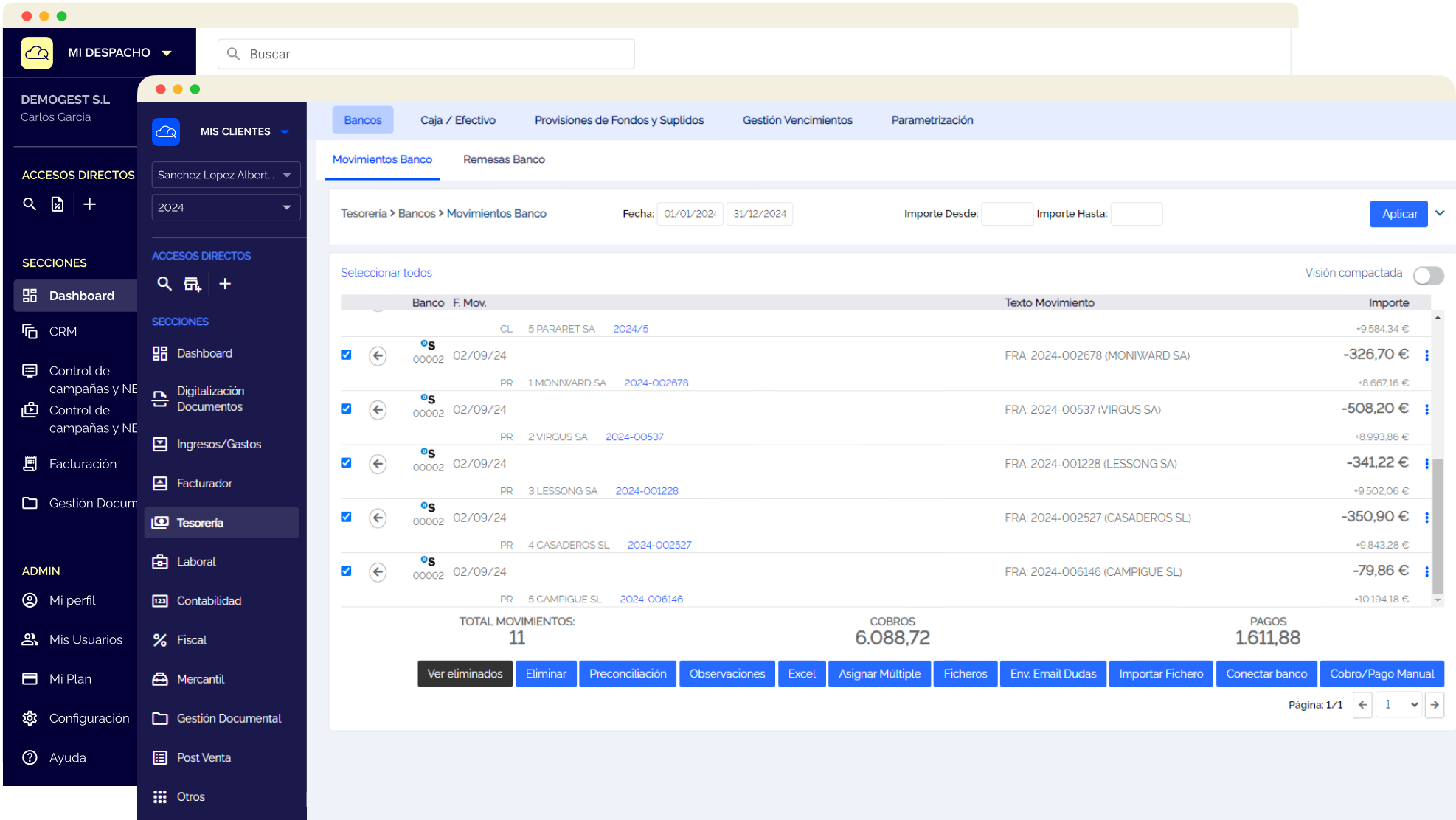This screenshot has height=820, width=1456.
Task: Click arrow icon on MONIWARD SA movement row
Action: click(x=378, y=355)
